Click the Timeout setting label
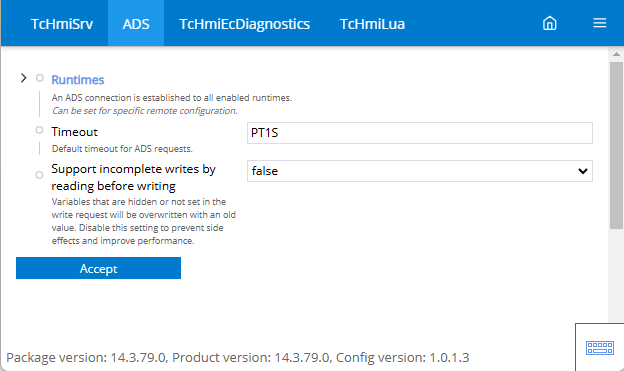 click(x=74, y=132)
